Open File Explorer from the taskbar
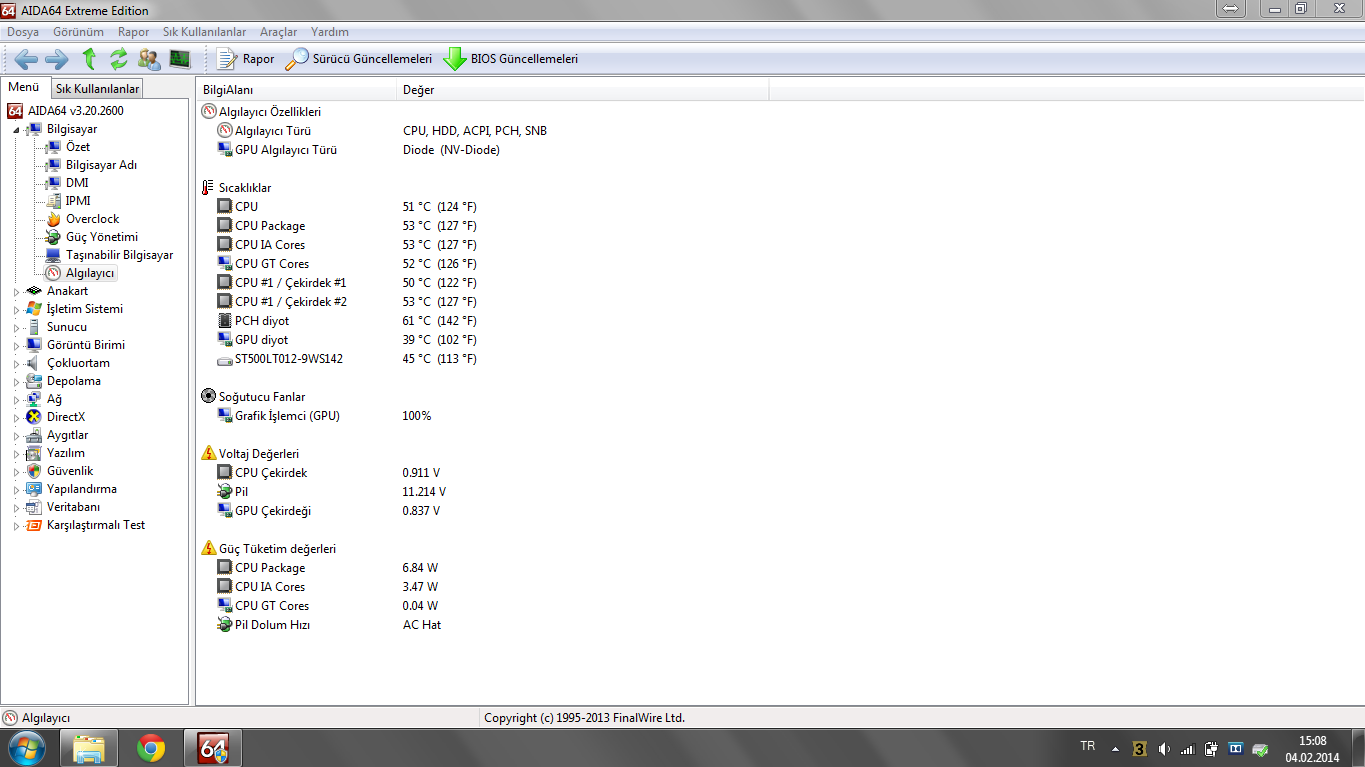 [89, 748]
